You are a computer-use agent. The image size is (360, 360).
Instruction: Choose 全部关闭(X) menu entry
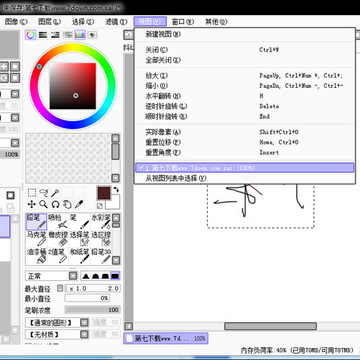tap(245, 60)
